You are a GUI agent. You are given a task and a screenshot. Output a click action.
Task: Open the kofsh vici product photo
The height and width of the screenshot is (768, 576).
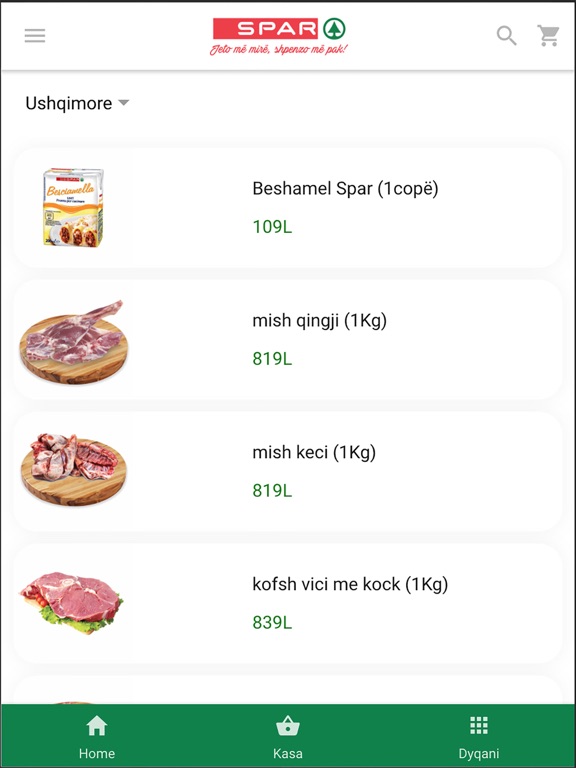(72, 602)
